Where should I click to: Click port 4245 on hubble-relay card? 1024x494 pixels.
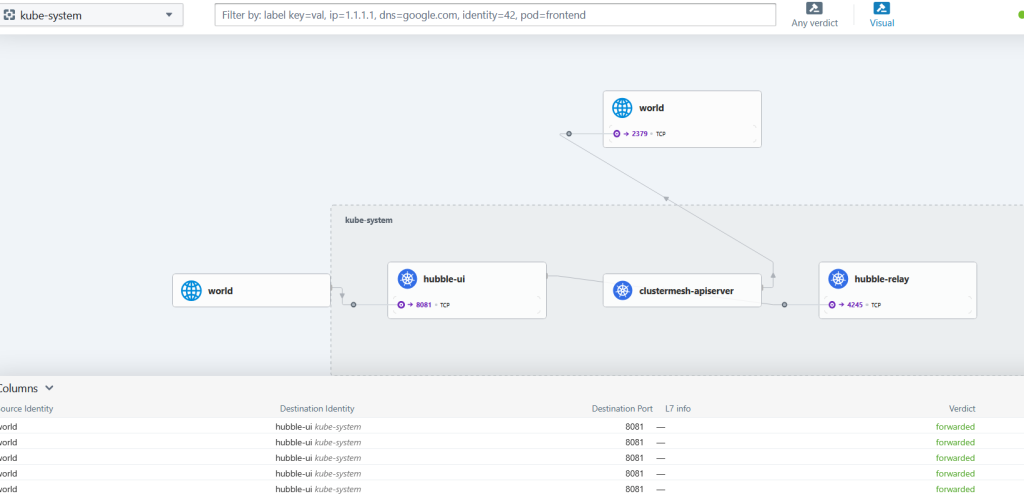click(855, 305)
